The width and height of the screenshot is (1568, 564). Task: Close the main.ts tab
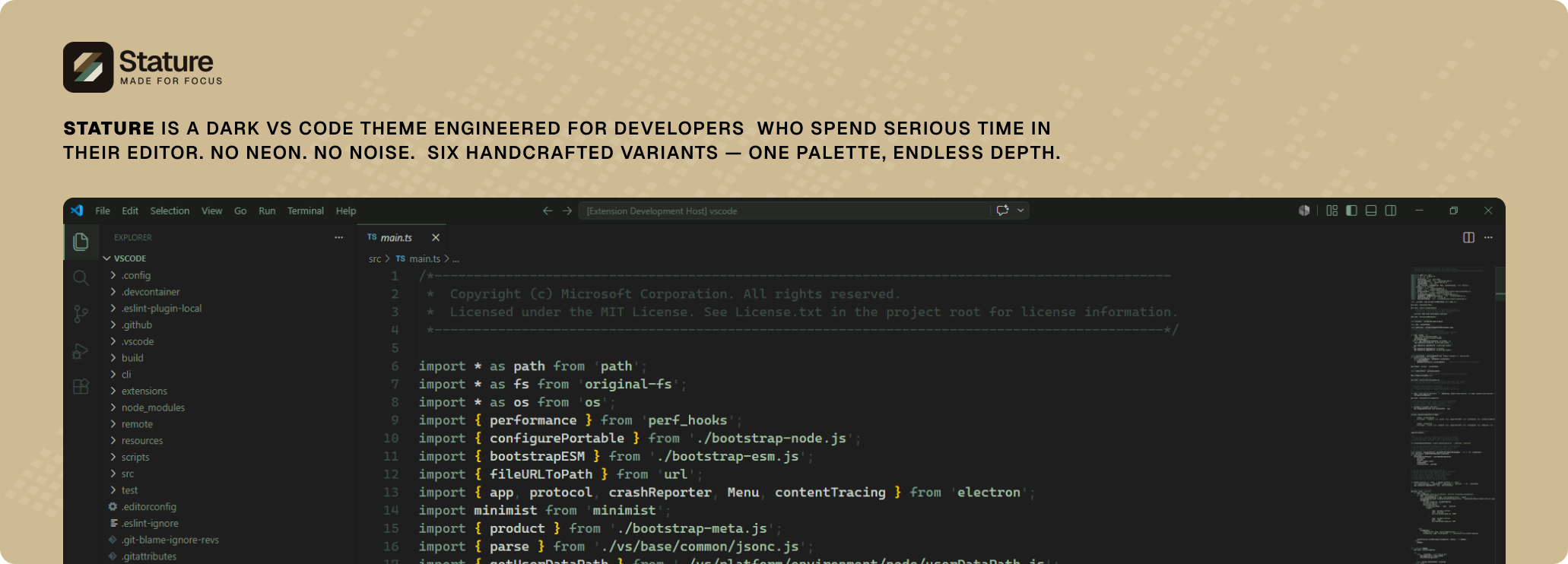click(436, 238)
